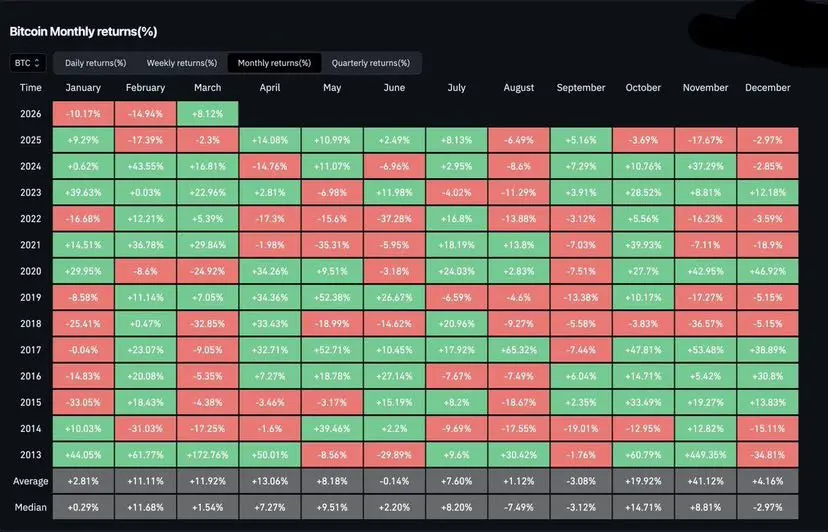Click the 2024 February +43.55% cell
Viewport: 828px width, 532px height.
click(x=145, y=166)
